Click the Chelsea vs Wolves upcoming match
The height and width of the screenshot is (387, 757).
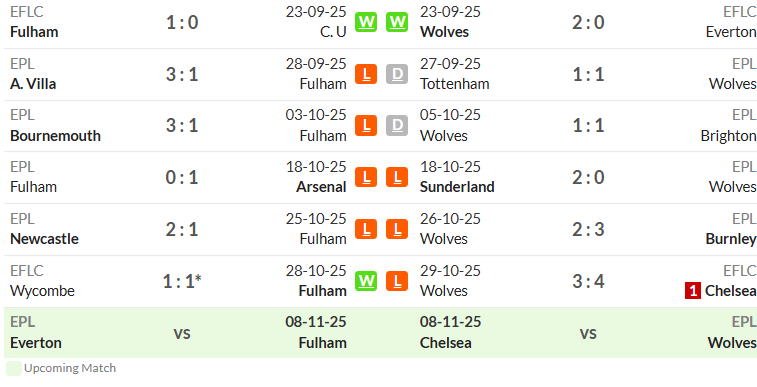[x=588, y=333]
